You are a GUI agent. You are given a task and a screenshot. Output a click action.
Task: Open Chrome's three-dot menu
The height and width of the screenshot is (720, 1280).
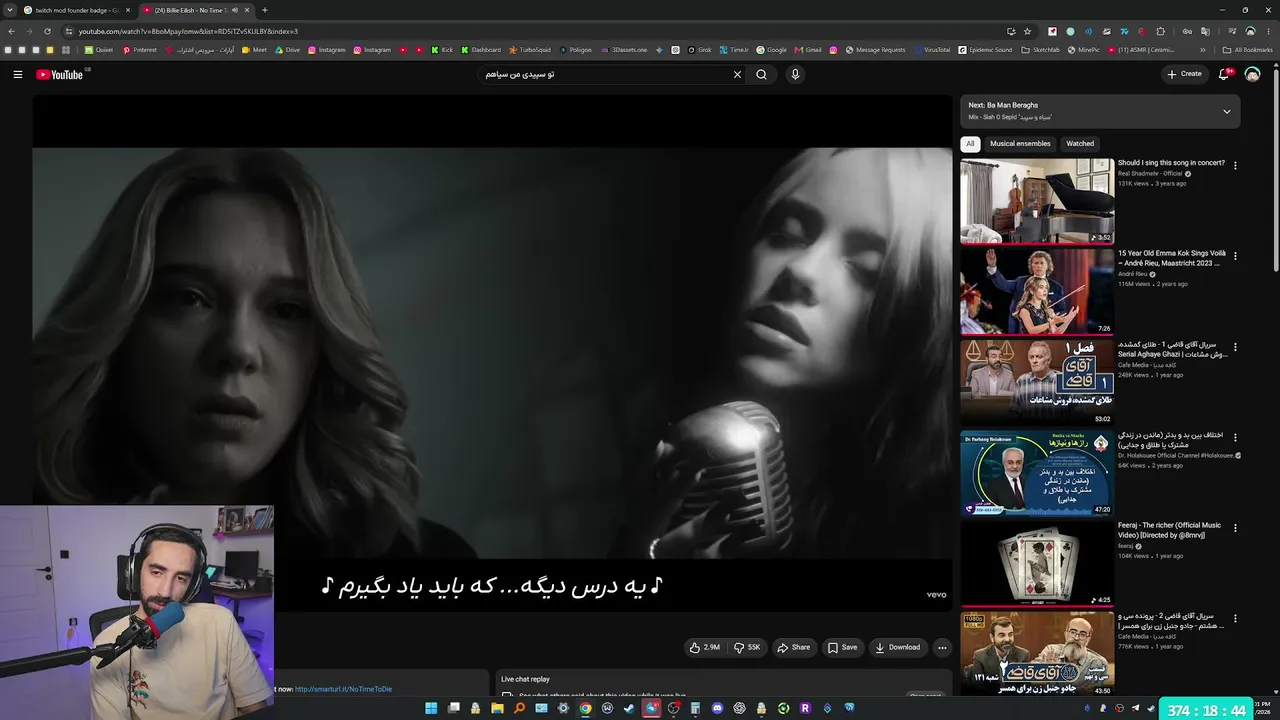click(x=1269, y=31)
